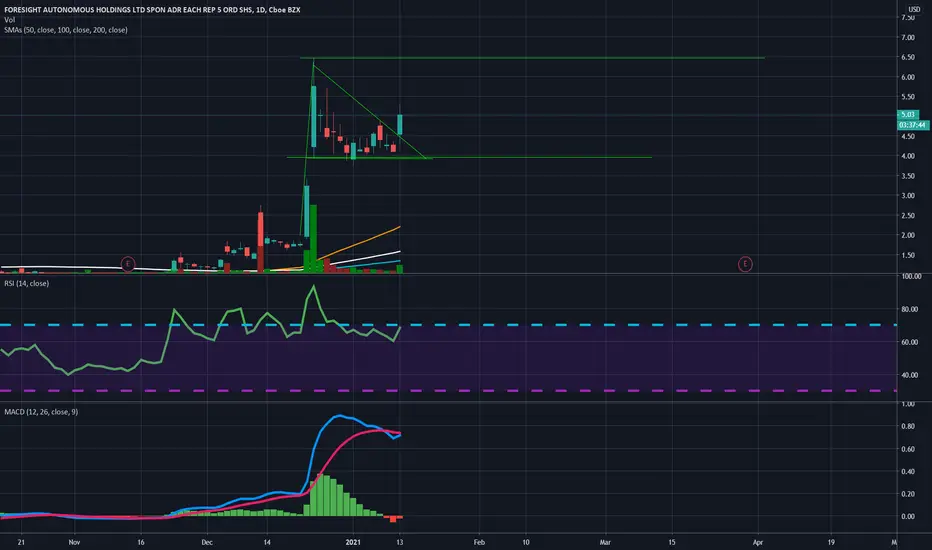Click the 2.50 price axis label
This screenshot has width=932, height=550.
click(x=908, y=215)
